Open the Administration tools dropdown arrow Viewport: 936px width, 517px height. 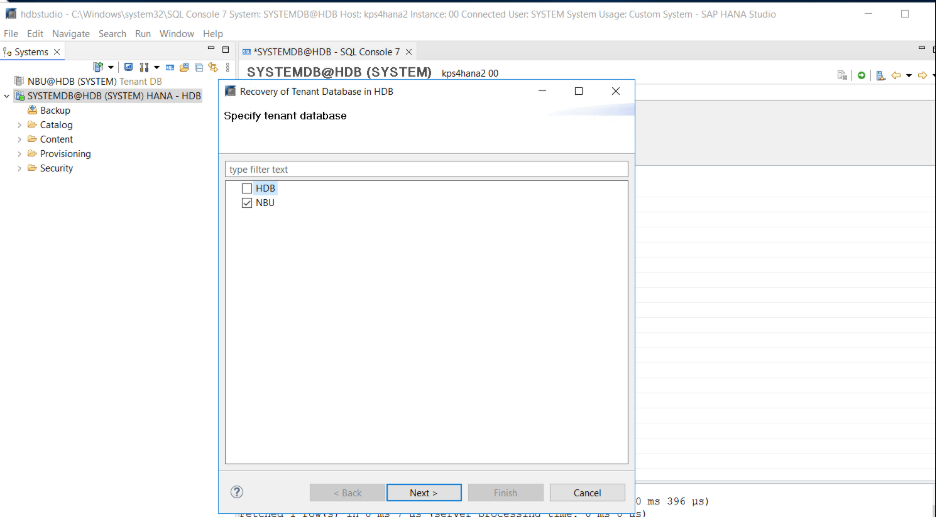click(x=156, y=67)
